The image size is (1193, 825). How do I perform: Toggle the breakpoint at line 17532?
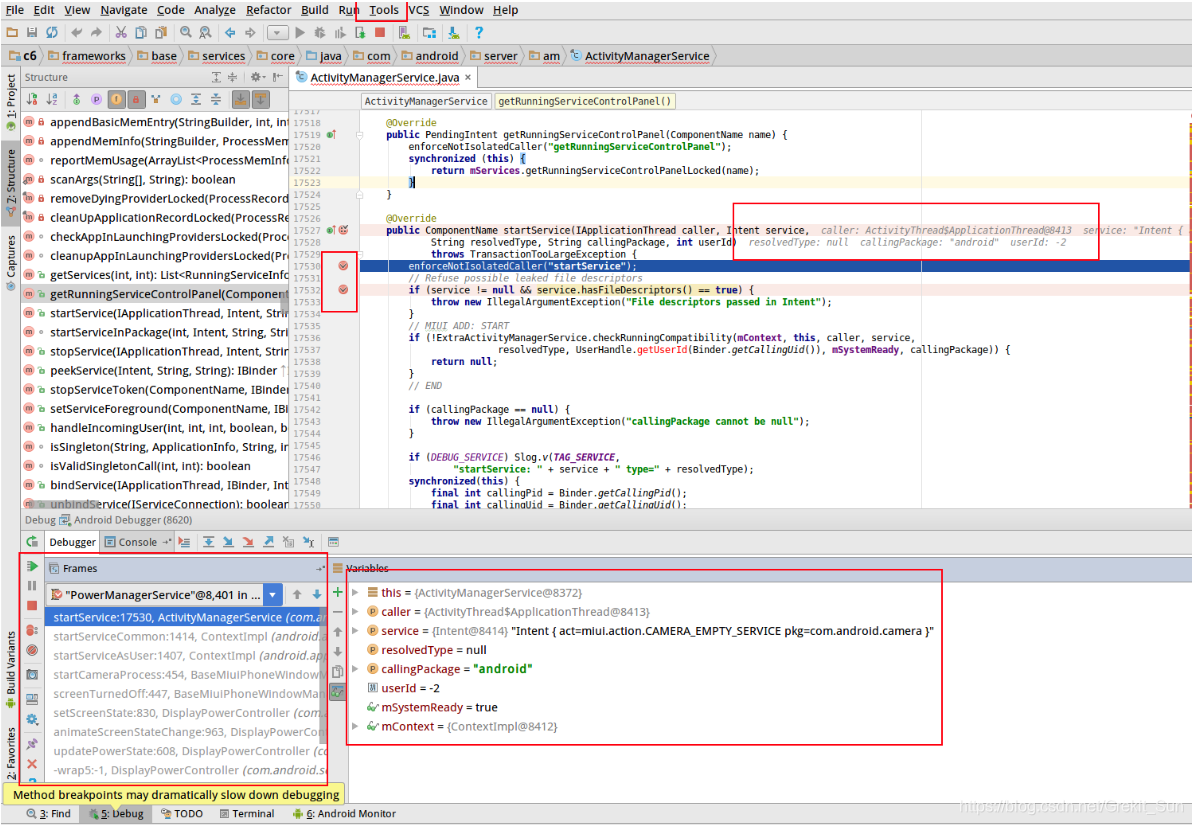343,289
